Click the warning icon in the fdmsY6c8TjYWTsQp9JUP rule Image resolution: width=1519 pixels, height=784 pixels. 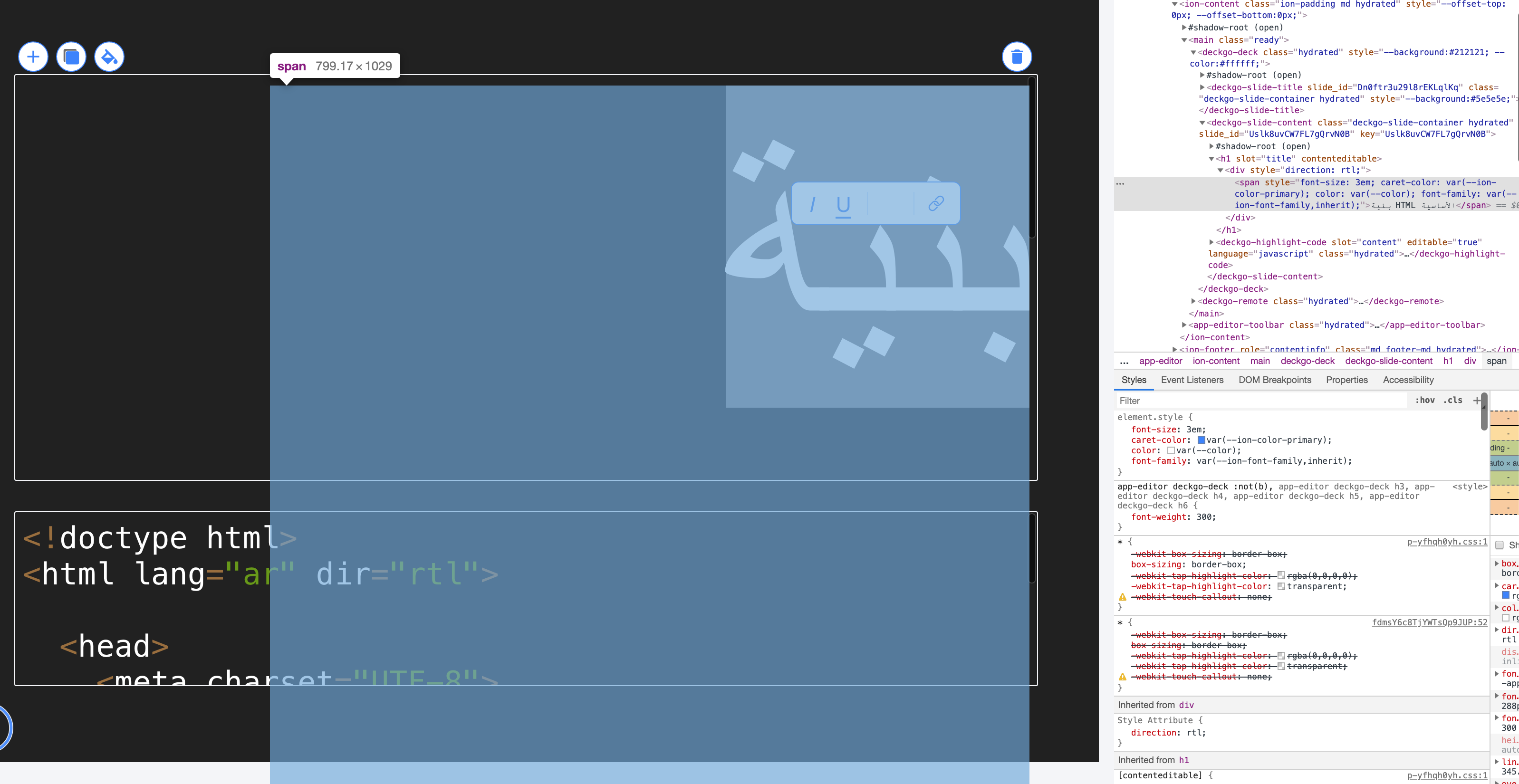pyautogui.click(x=1122, y=677)
